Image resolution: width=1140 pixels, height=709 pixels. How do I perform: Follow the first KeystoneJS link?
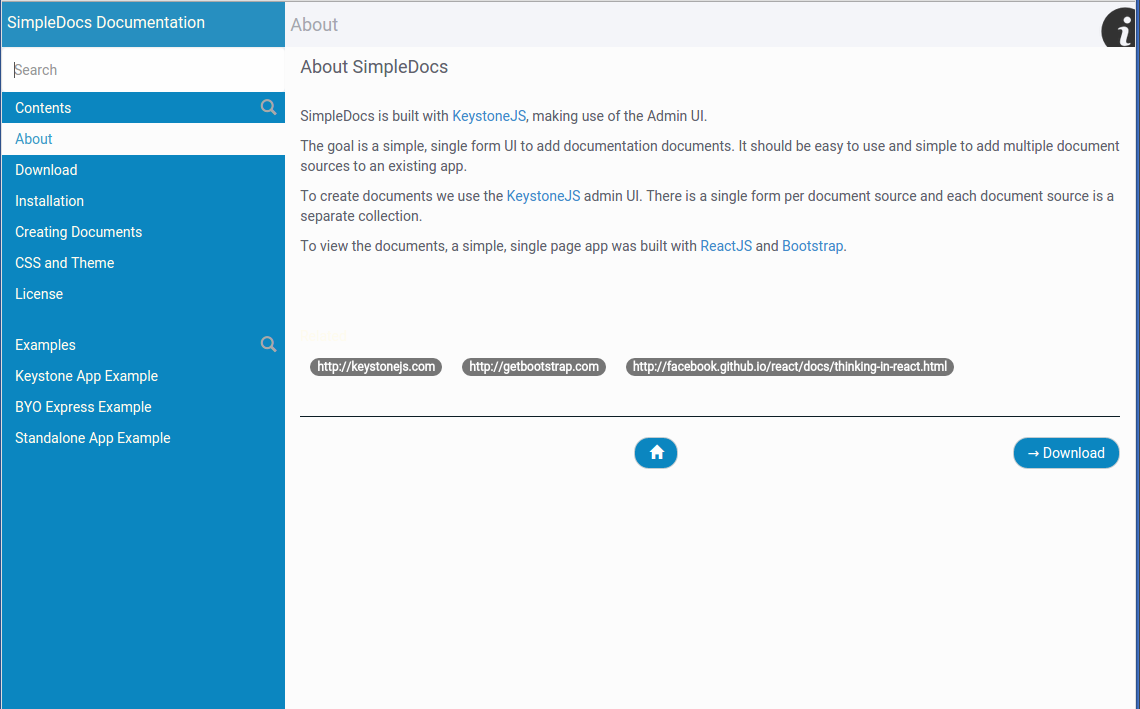coord(489,116)
